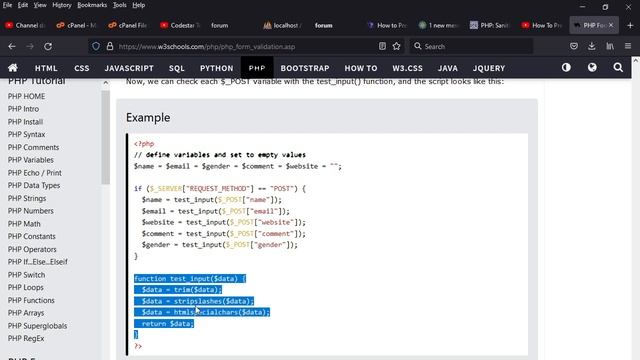Open the W3Schools search magnifier
Image resolution: width=640 pixels, height=360 pixels.
pos(618,67)
